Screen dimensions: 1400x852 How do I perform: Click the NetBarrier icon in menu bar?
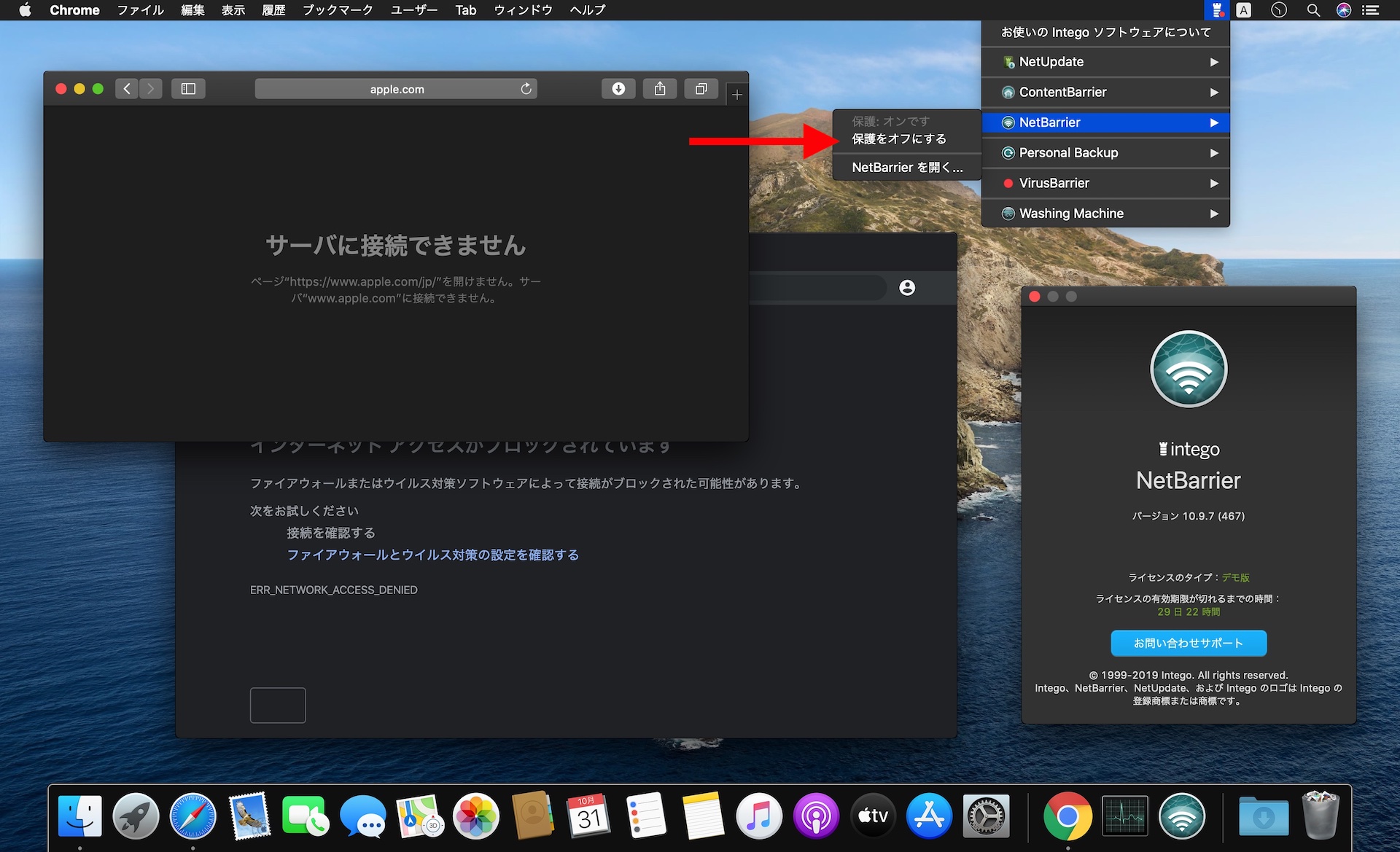(x=1216, y=11)
